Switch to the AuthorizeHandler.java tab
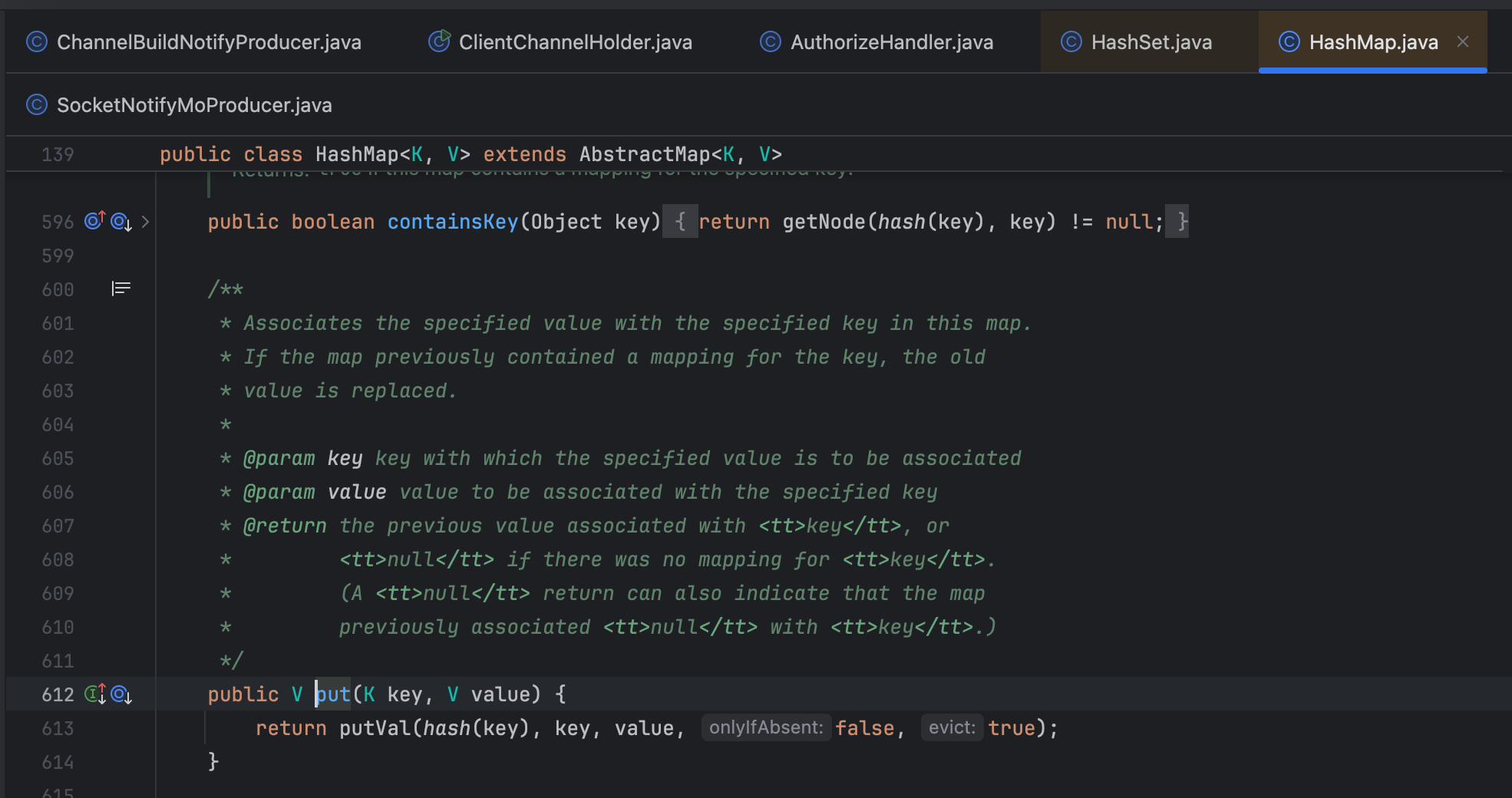The image size is (1512, 798). click(891, 42)
